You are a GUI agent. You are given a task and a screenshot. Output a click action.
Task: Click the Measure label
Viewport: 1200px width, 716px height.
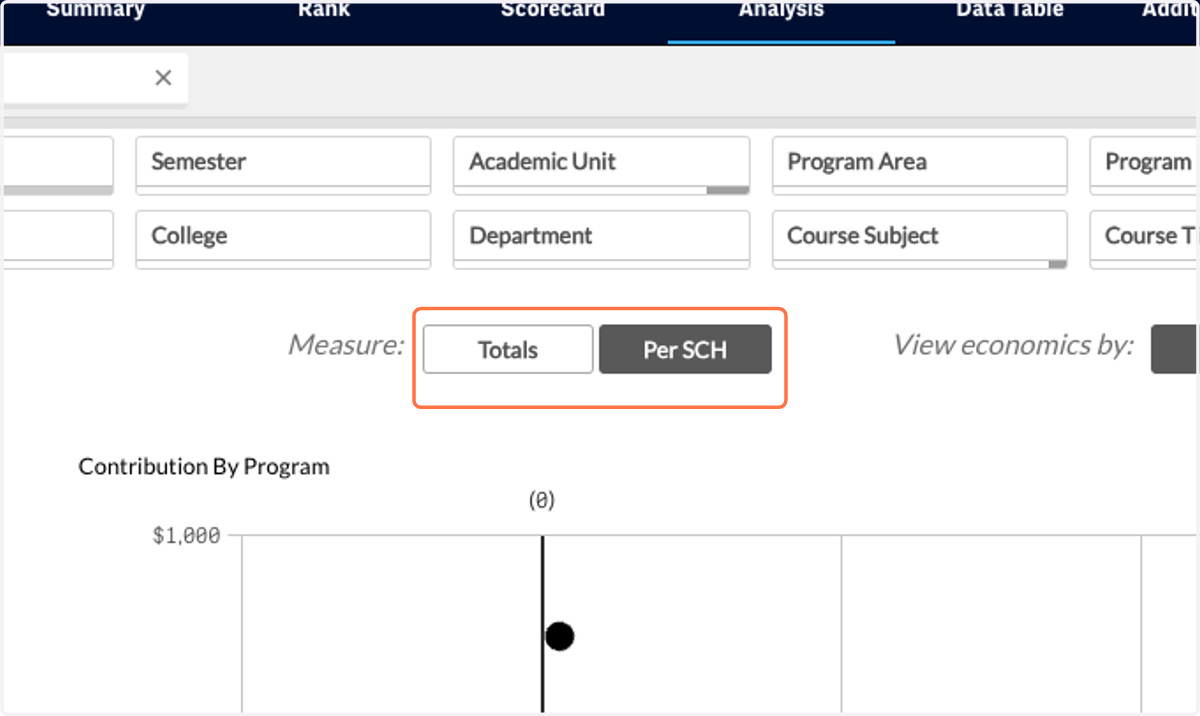[x=346, y=345]
